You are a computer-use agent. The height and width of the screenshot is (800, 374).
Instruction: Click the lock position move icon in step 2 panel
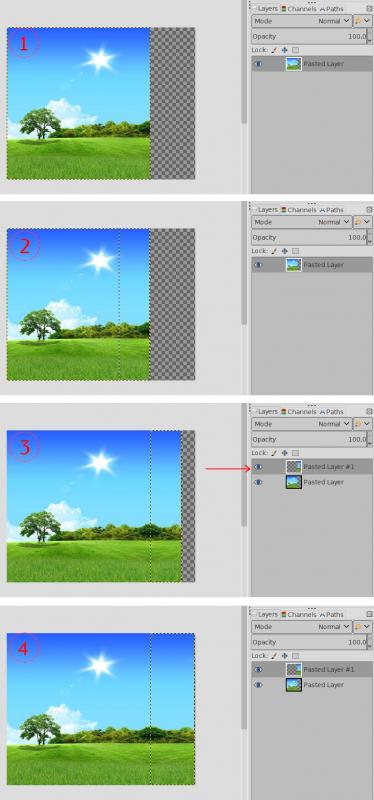coord(284,251)
